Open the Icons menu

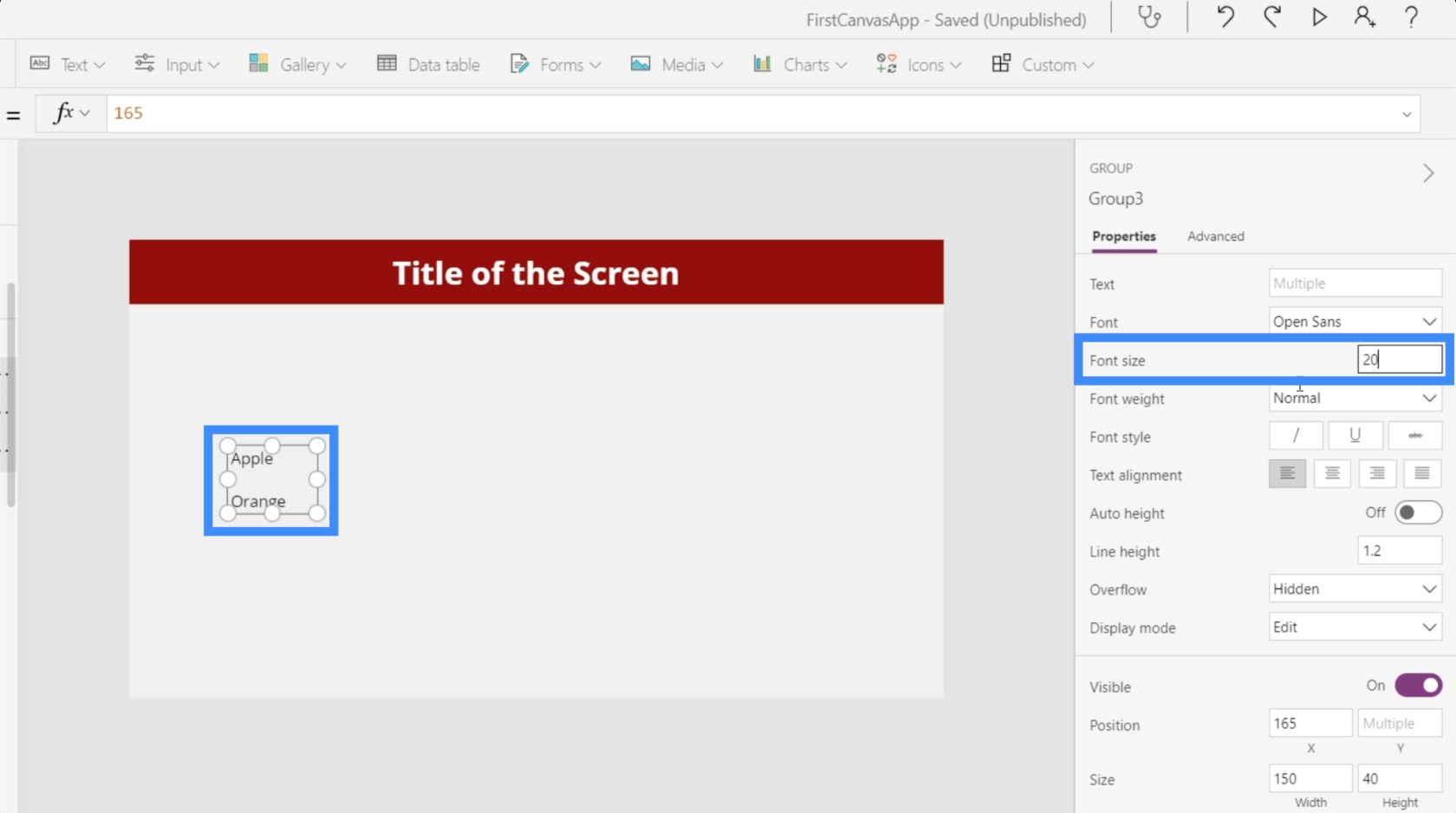coord(919,64)
